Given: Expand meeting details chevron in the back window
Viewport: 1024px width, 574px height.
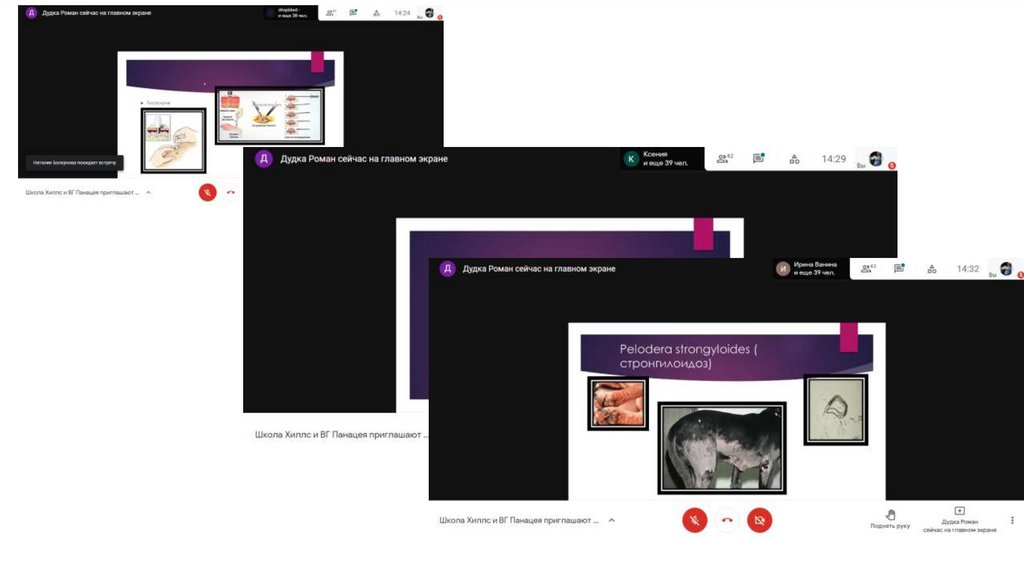Looking at the screenshot, I should 148,193.
